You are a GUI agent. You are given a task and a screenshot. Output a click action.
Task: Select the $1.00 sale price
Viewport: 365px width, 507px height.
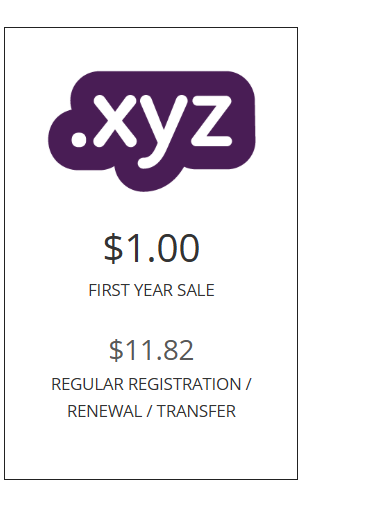(x=152, y=248)
